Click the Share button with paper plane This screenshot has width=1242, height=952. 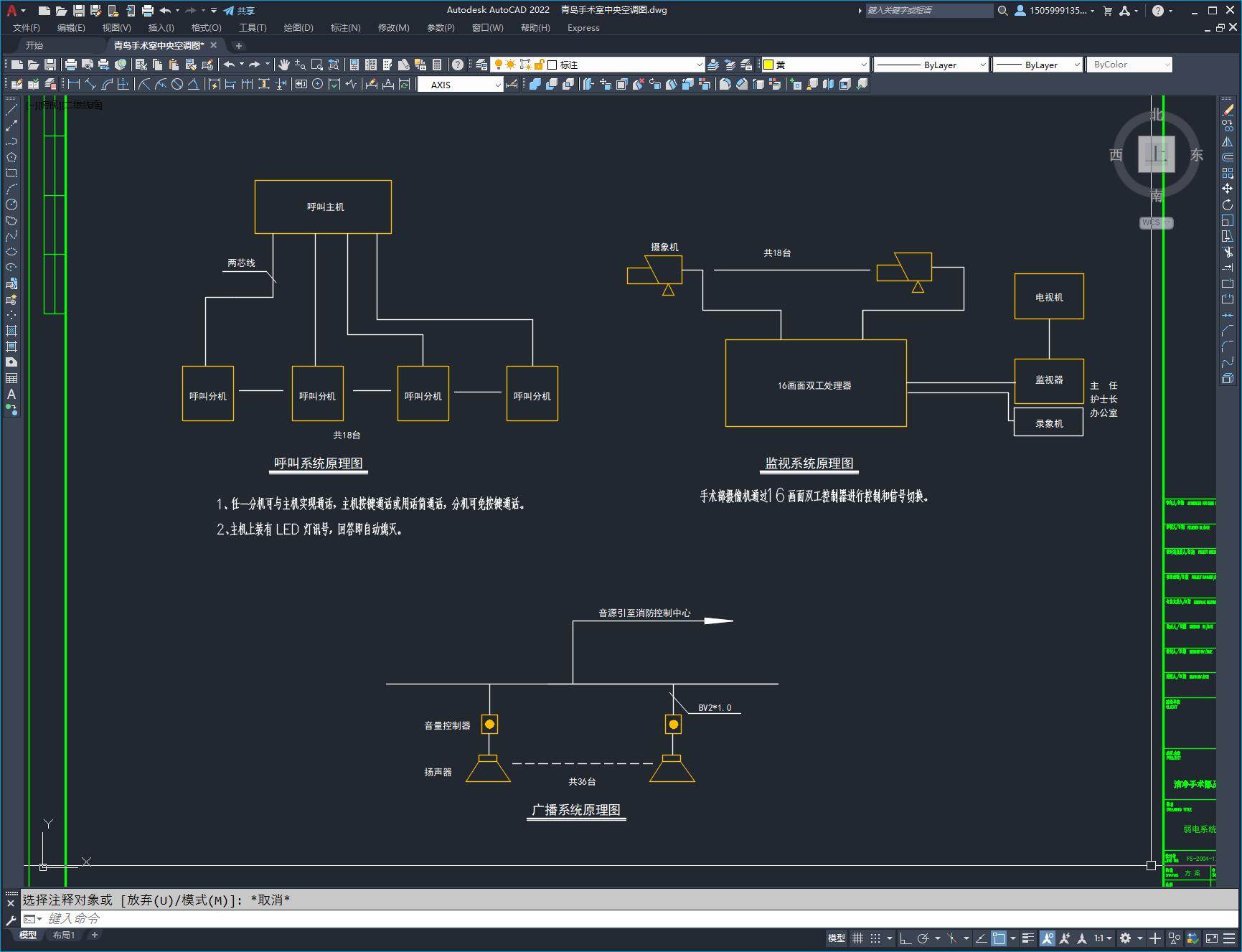pos(239,10)
